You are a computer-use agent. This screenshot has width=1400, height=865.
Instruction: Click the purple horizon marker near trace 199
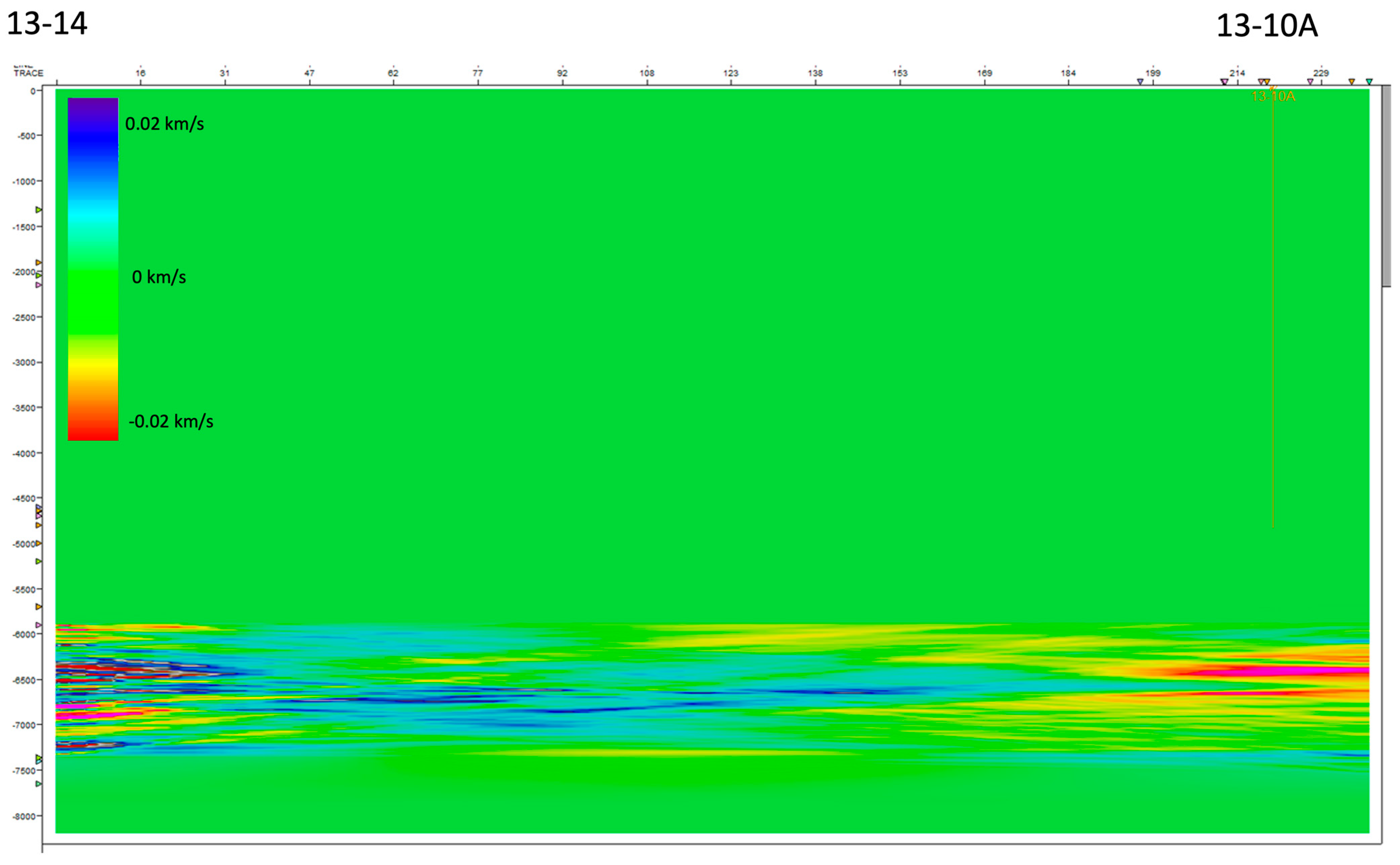click(x=1140, y=82)
